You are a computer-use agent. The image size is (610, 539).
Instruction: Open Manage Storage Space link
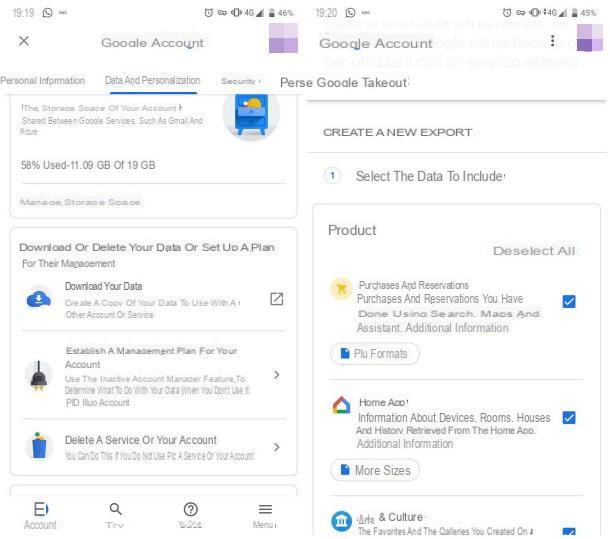pos(80,202)
